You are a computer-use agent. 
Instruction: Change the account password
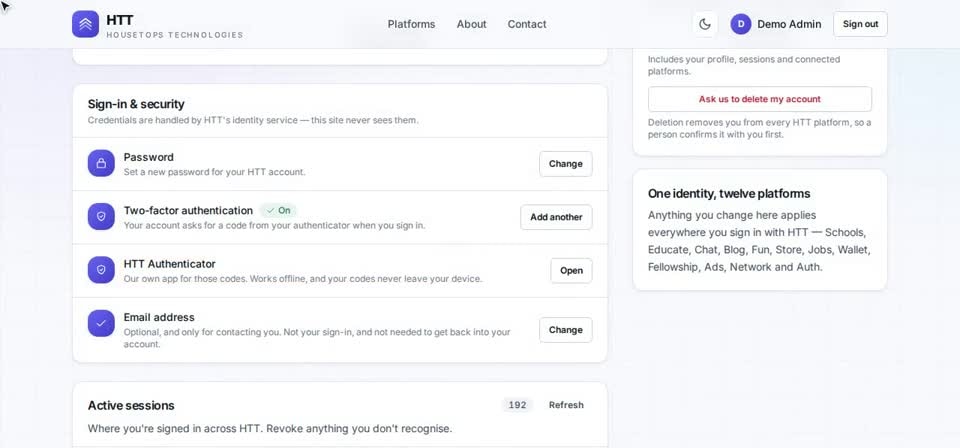[x=566, y=163]
